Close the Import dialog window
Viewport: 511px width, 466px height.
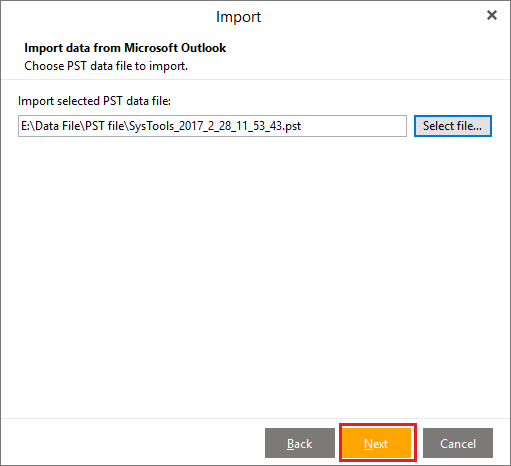[x=492, y=15]
